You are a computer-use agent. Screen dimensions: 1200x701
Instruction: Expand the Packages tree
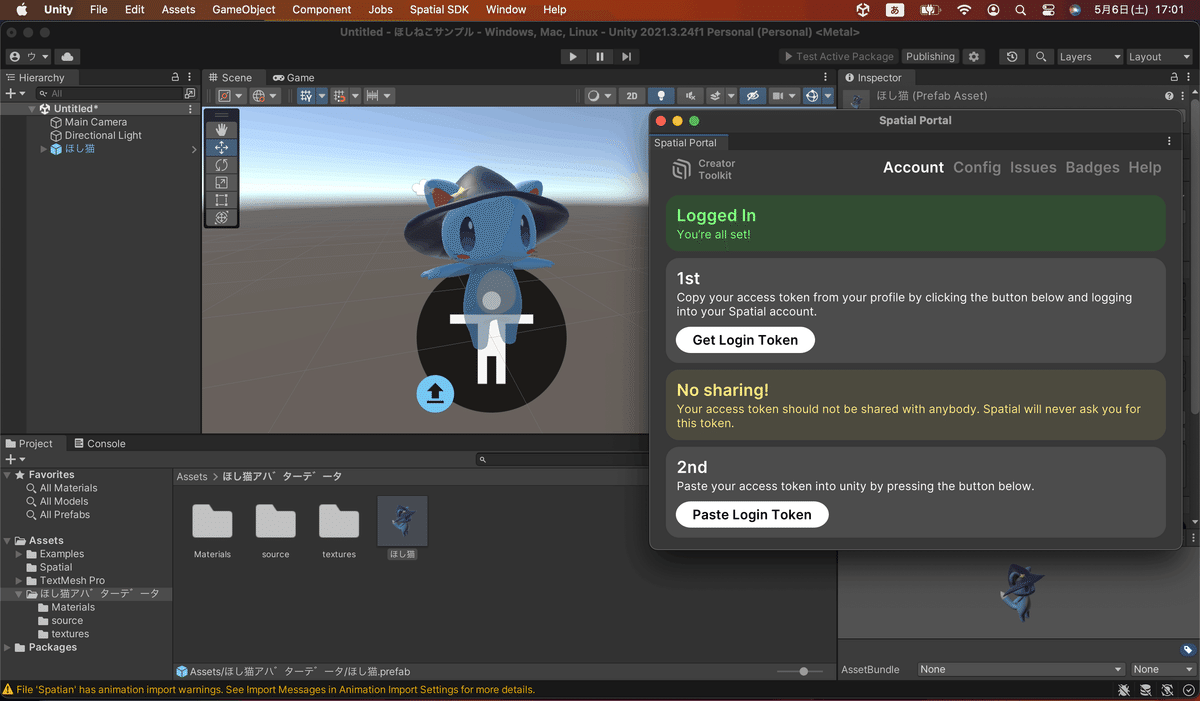click(x=8, y=647)
